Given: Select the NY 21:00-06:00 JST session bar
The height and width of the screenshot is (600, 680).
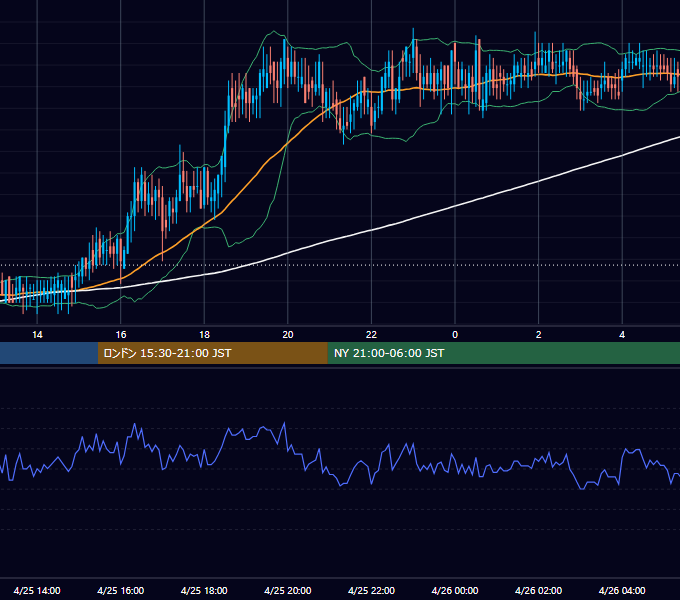Looking at the screenshot, I should click(x=503, y=353).
